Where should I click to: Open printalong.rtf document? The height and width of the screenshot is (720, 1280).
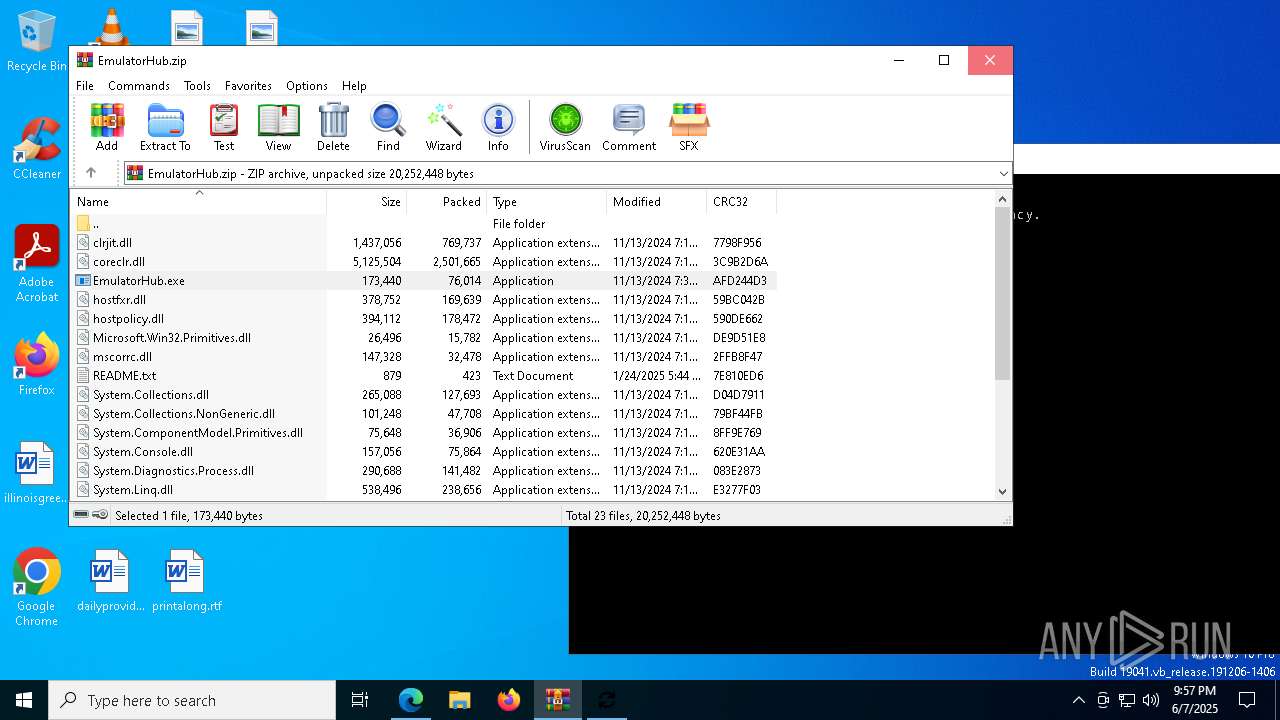pos(186,581)
